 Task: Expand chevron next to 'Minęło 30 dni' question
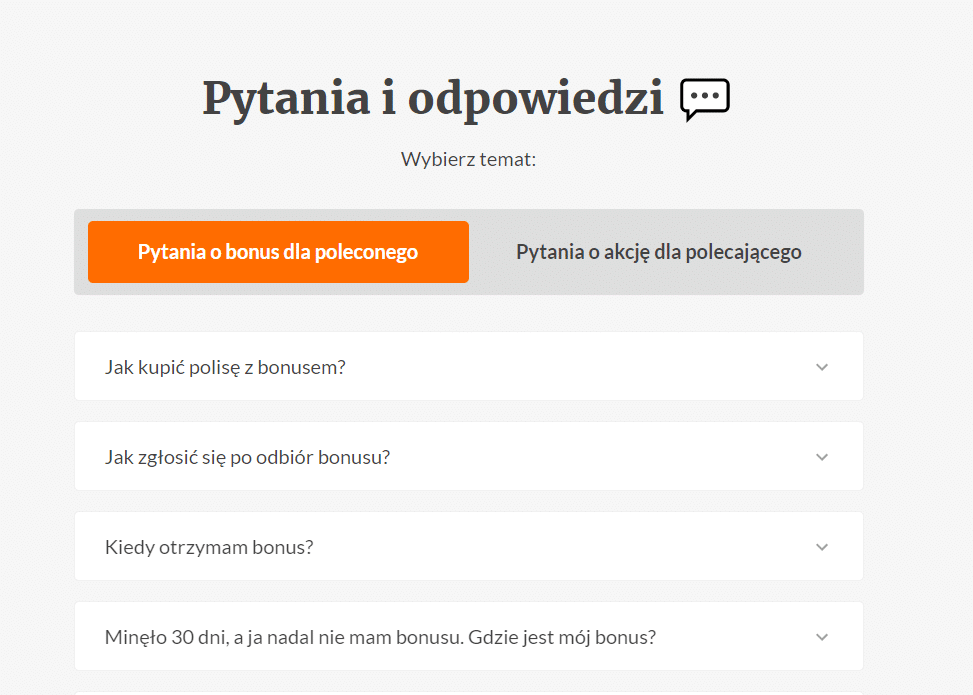pyautogui.click(x=822, y=637)
